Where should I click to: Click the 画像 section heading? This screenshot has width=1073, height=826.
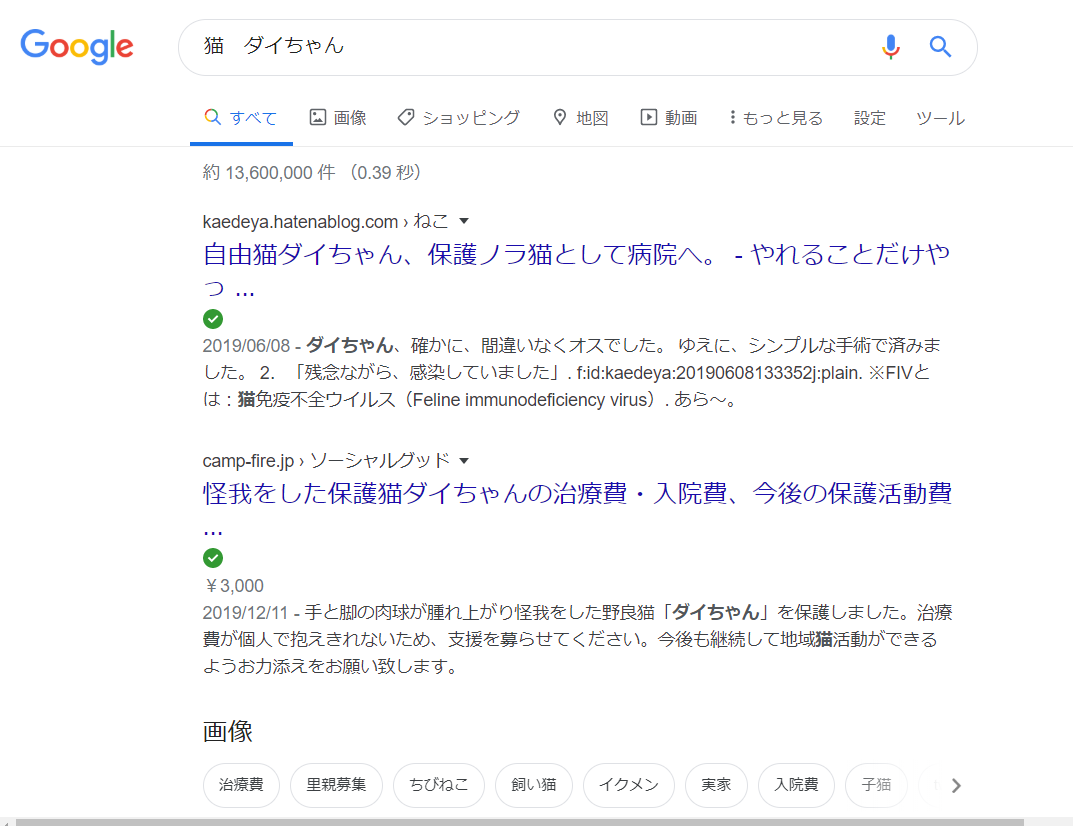(x=228, y=732)
